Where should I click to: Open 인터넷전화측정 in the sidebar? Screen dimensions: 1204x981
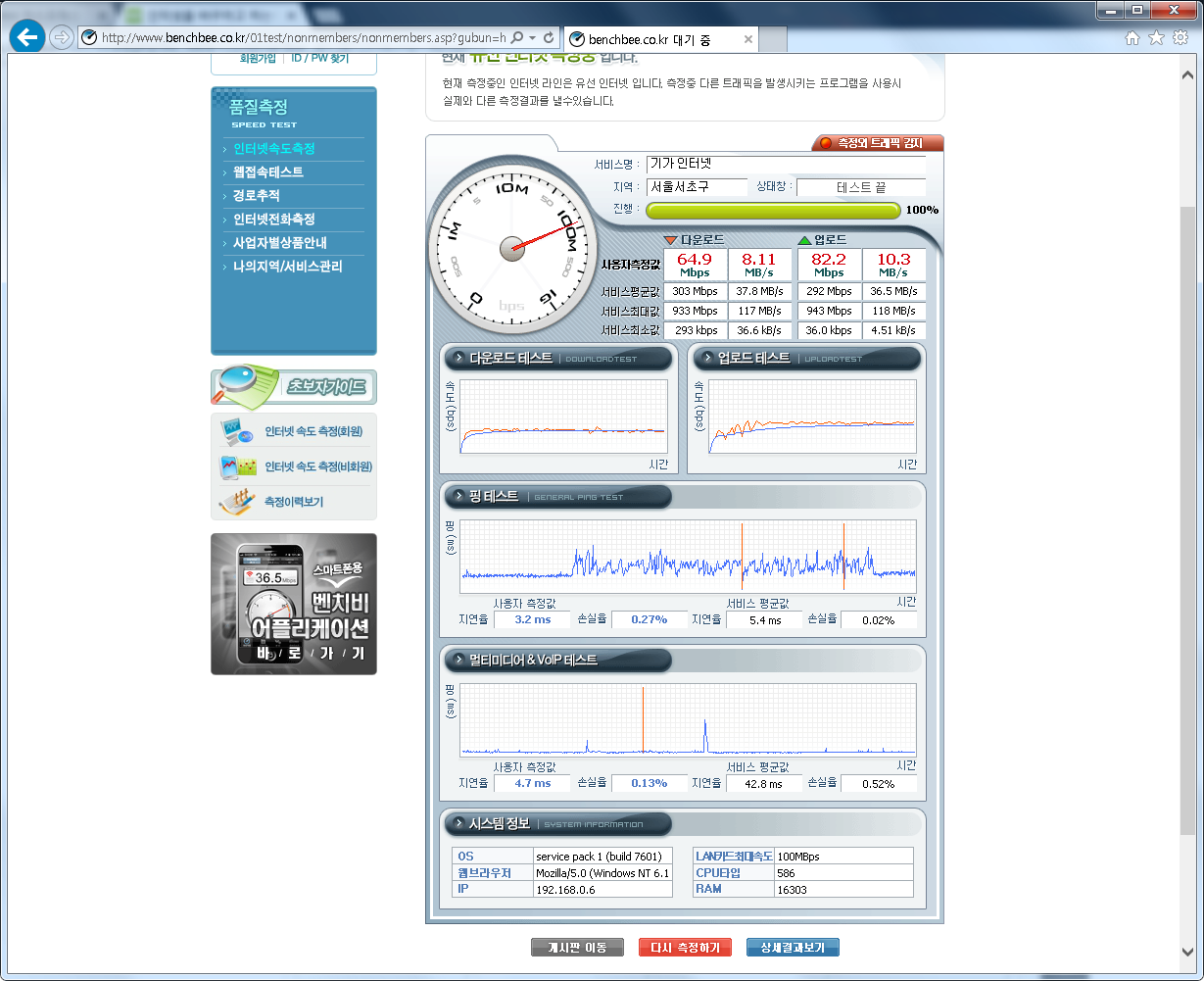274,220
